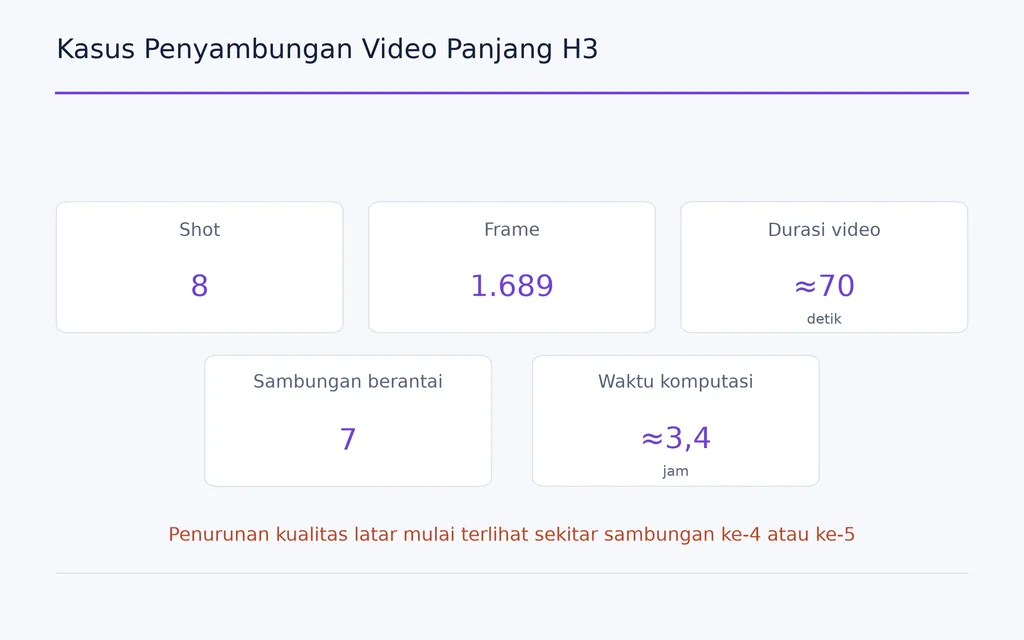Select the Durasi video label
1024x640 pixels.
click(824, 229)
